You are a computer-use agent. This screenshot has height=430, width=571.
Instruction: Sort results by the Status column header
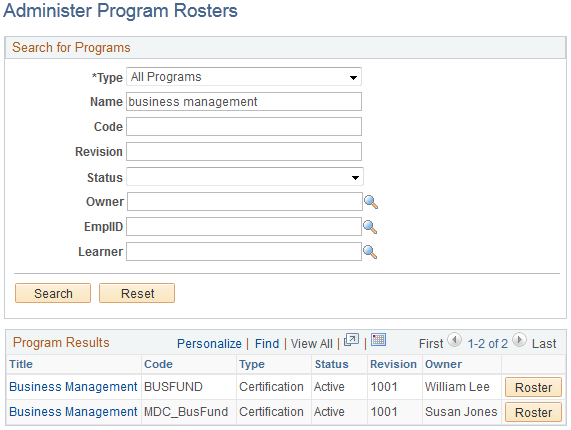tap(332, 364)
